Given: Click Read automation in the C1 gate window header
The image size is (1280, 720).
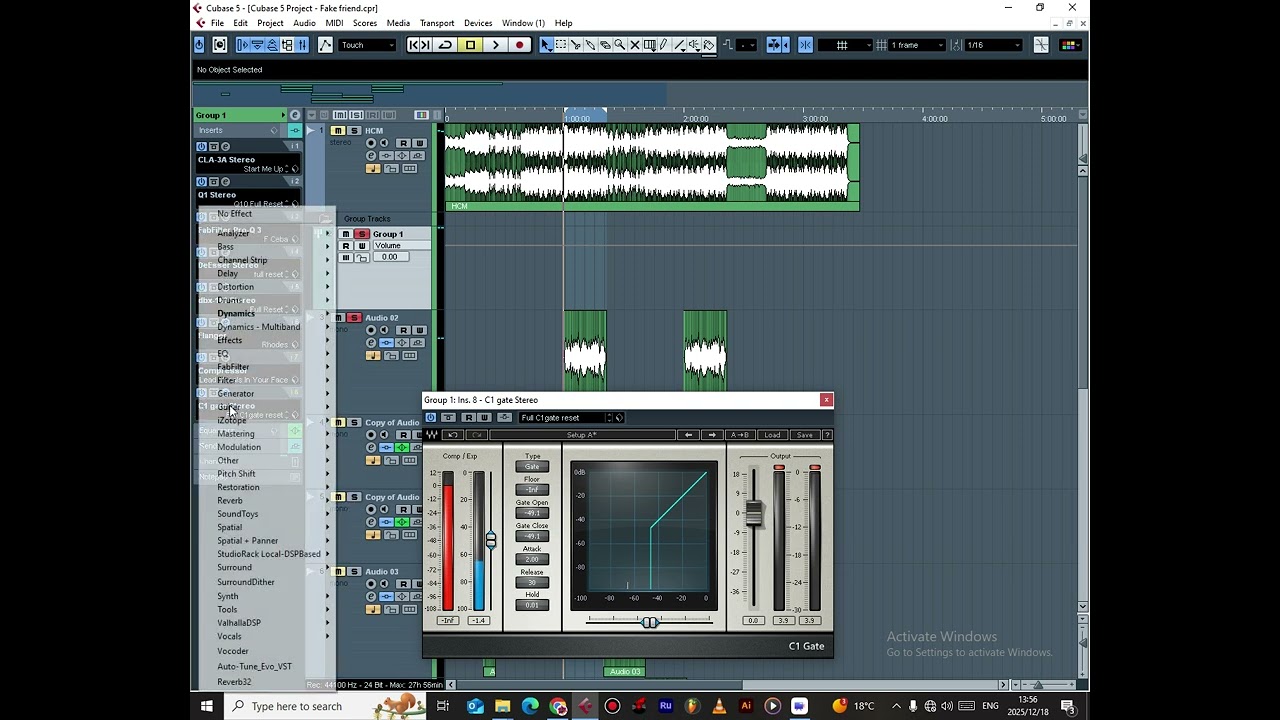Looking at the screenshot, I should [467, 418].
